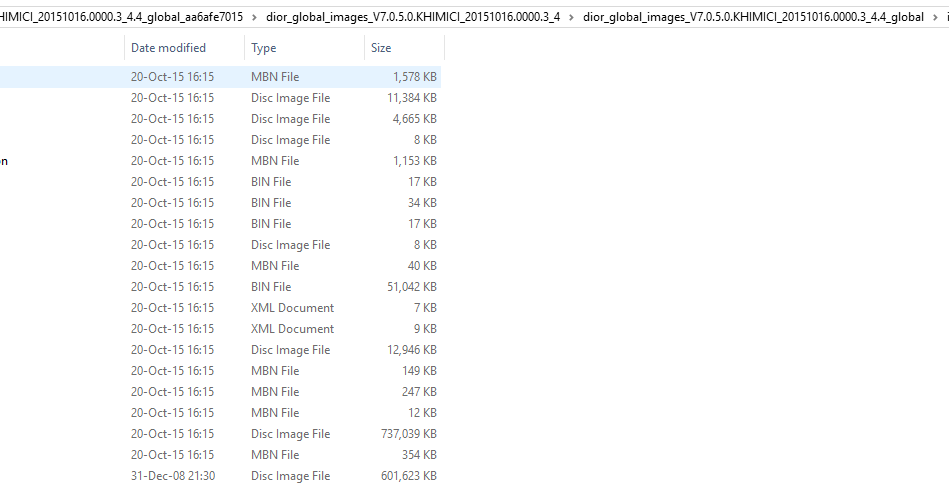Expand chevron after the 0000.3_4 breadcrumb

(x=571, y=17)
